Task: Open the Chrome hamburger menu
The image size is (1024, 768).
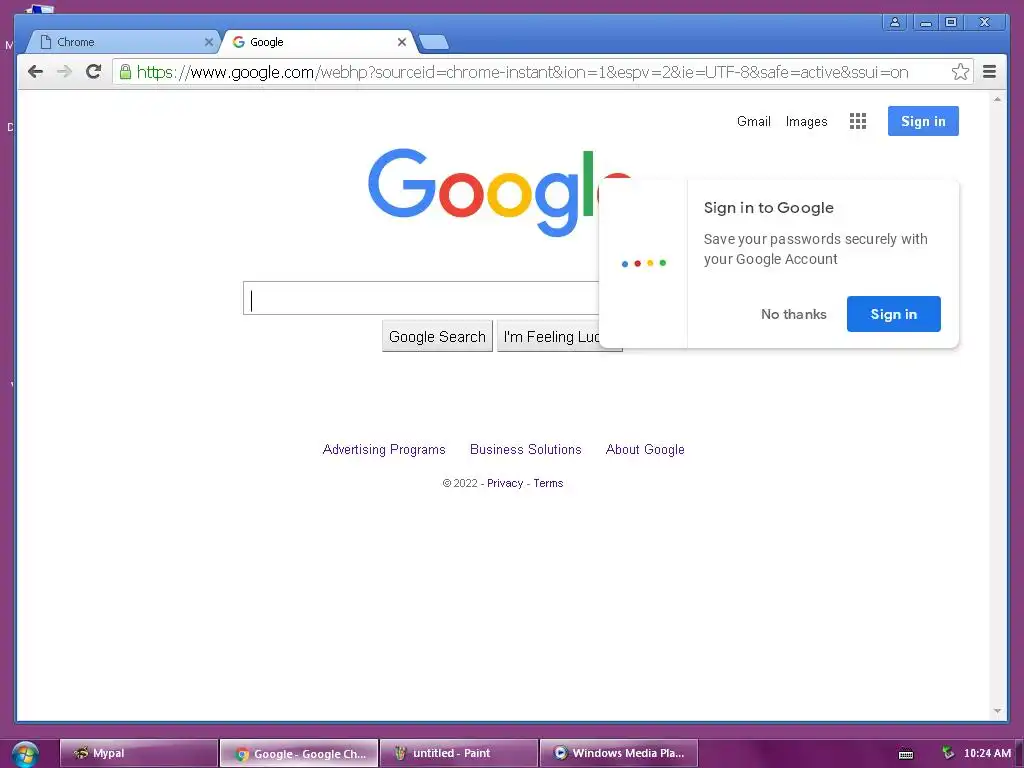Action: [989, 72]
